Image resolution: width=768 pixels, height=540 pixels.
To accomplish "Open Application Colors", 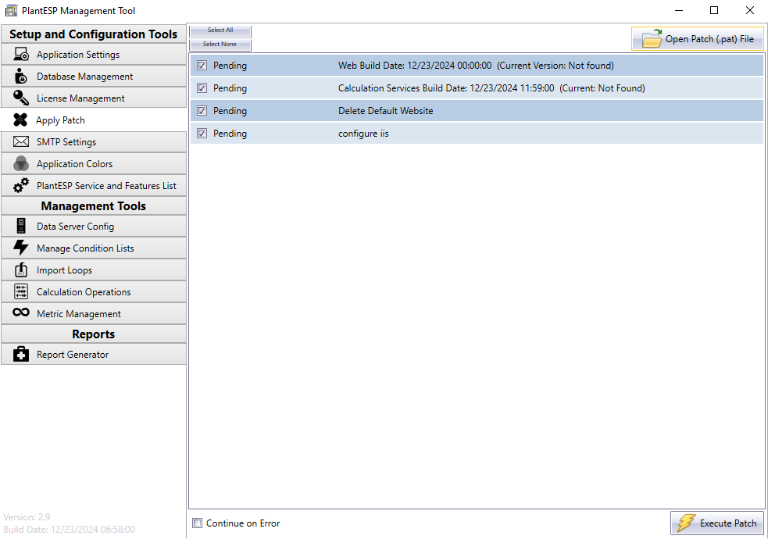I will (94, 164).
